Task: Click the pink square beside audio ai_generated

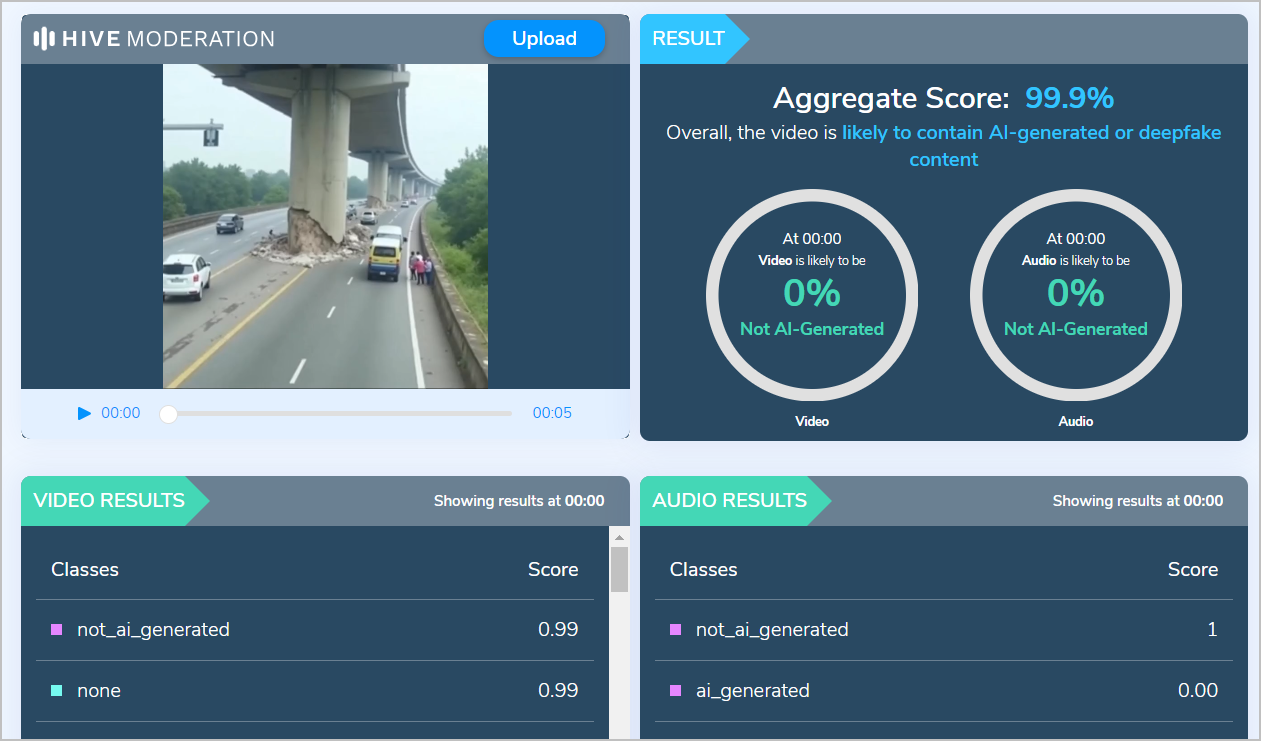Action: click(x=676, y=691)
